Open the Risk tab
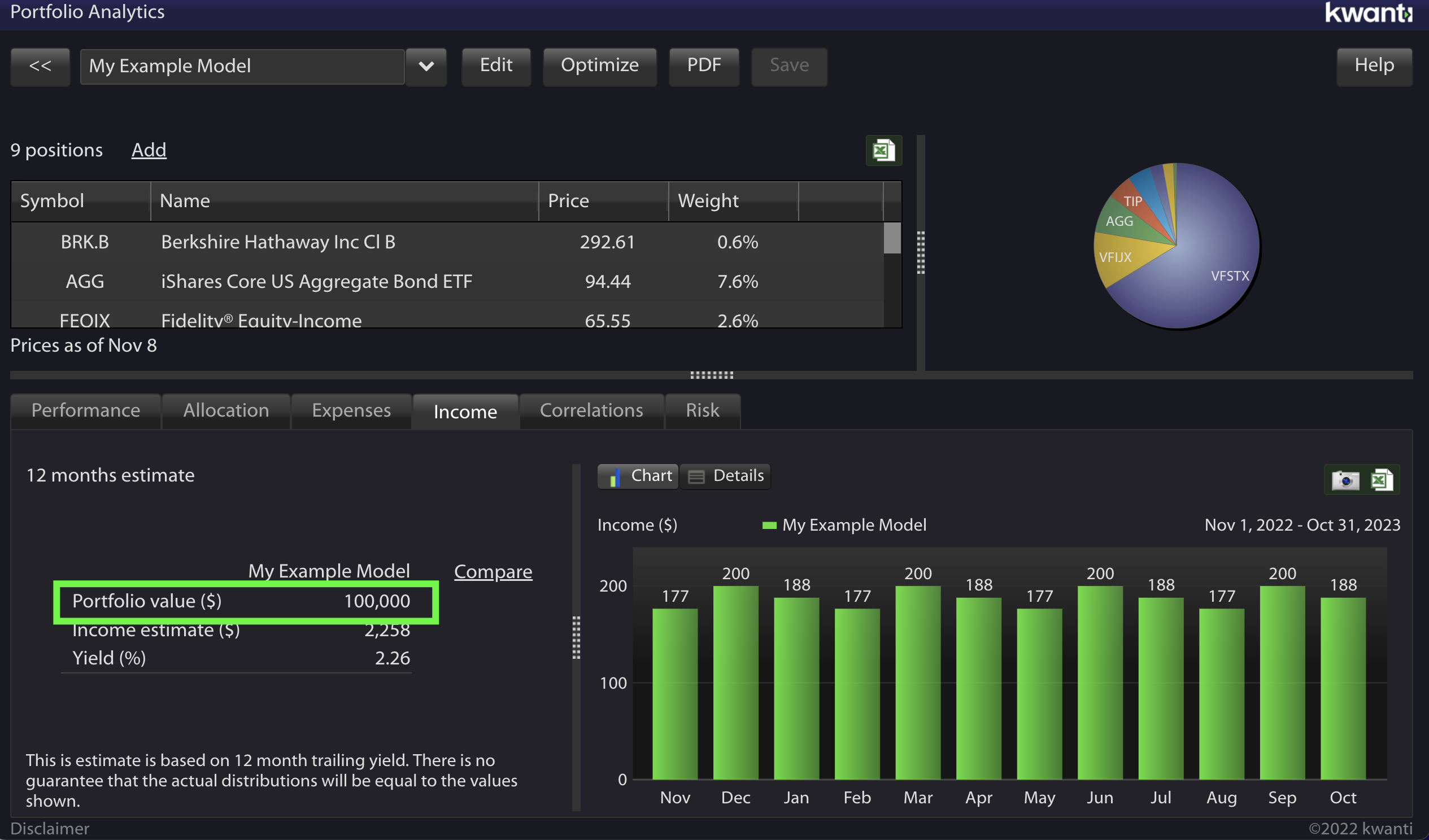Viewport: 1429px width, 840px height. click(702, 410)
